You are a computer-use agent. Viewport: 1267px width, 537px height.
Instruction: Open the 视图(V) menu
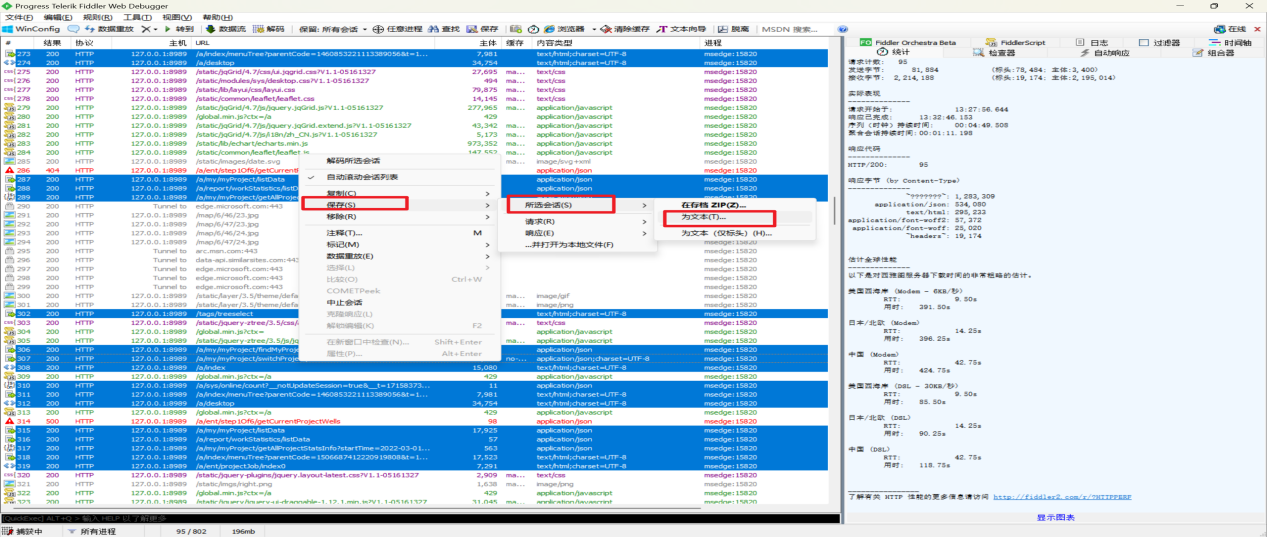[x=177, y=17]
